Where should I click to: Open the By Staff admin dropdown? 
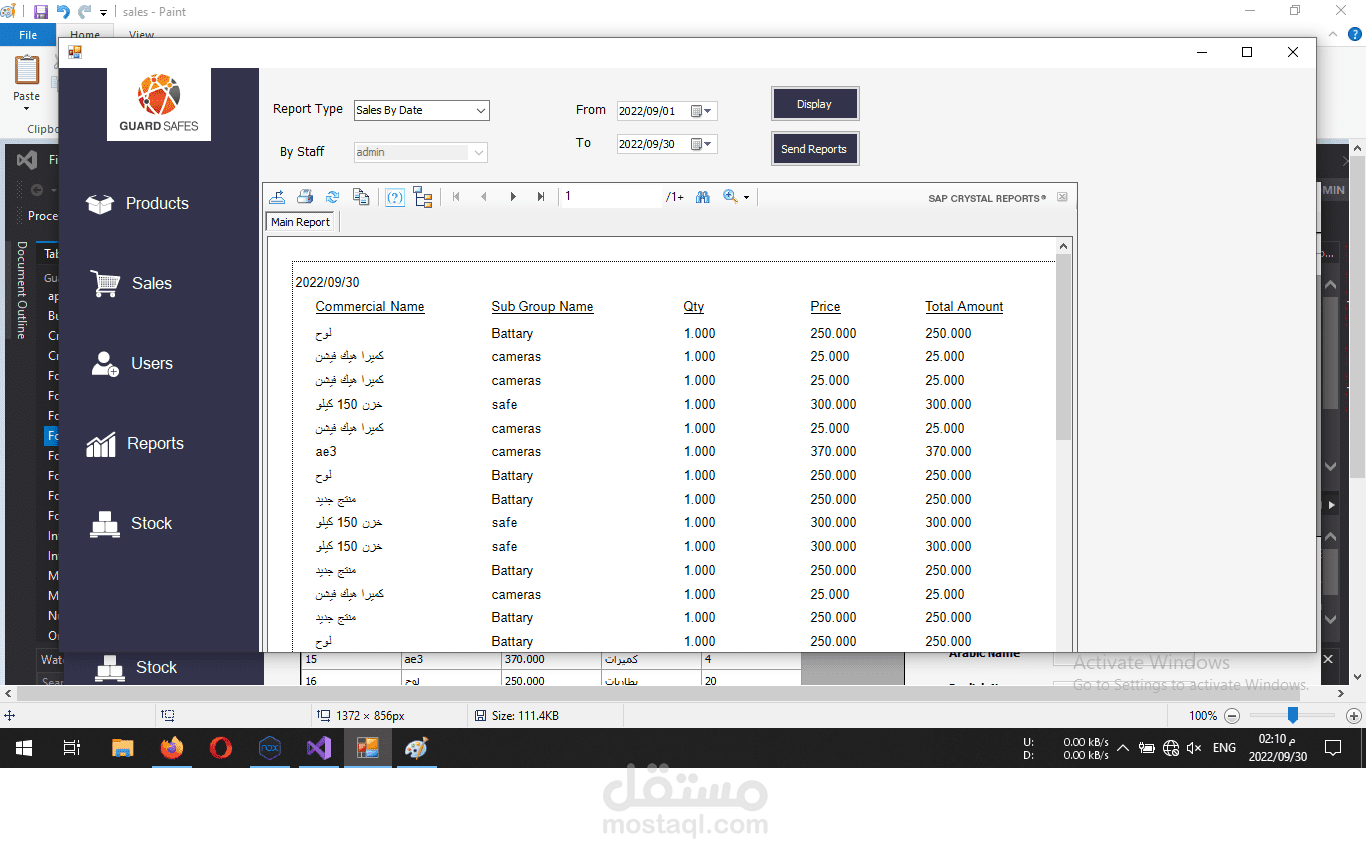pos(421,152)
